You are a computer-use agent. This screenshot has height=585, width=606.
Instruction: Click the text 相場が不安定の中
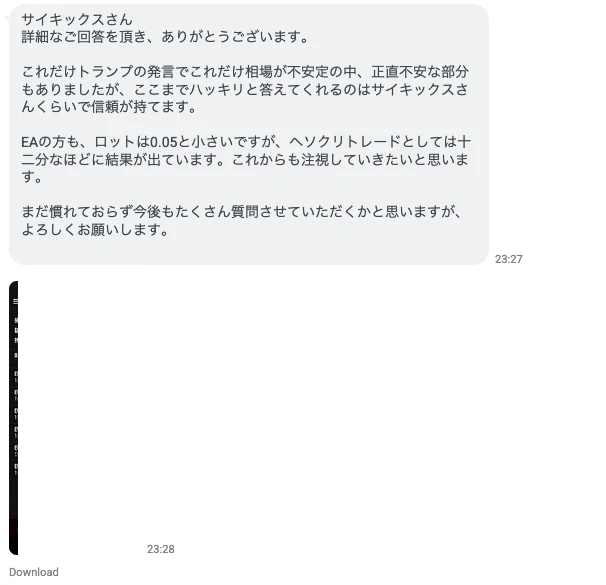pyautogui.click(x=301, y=71)
